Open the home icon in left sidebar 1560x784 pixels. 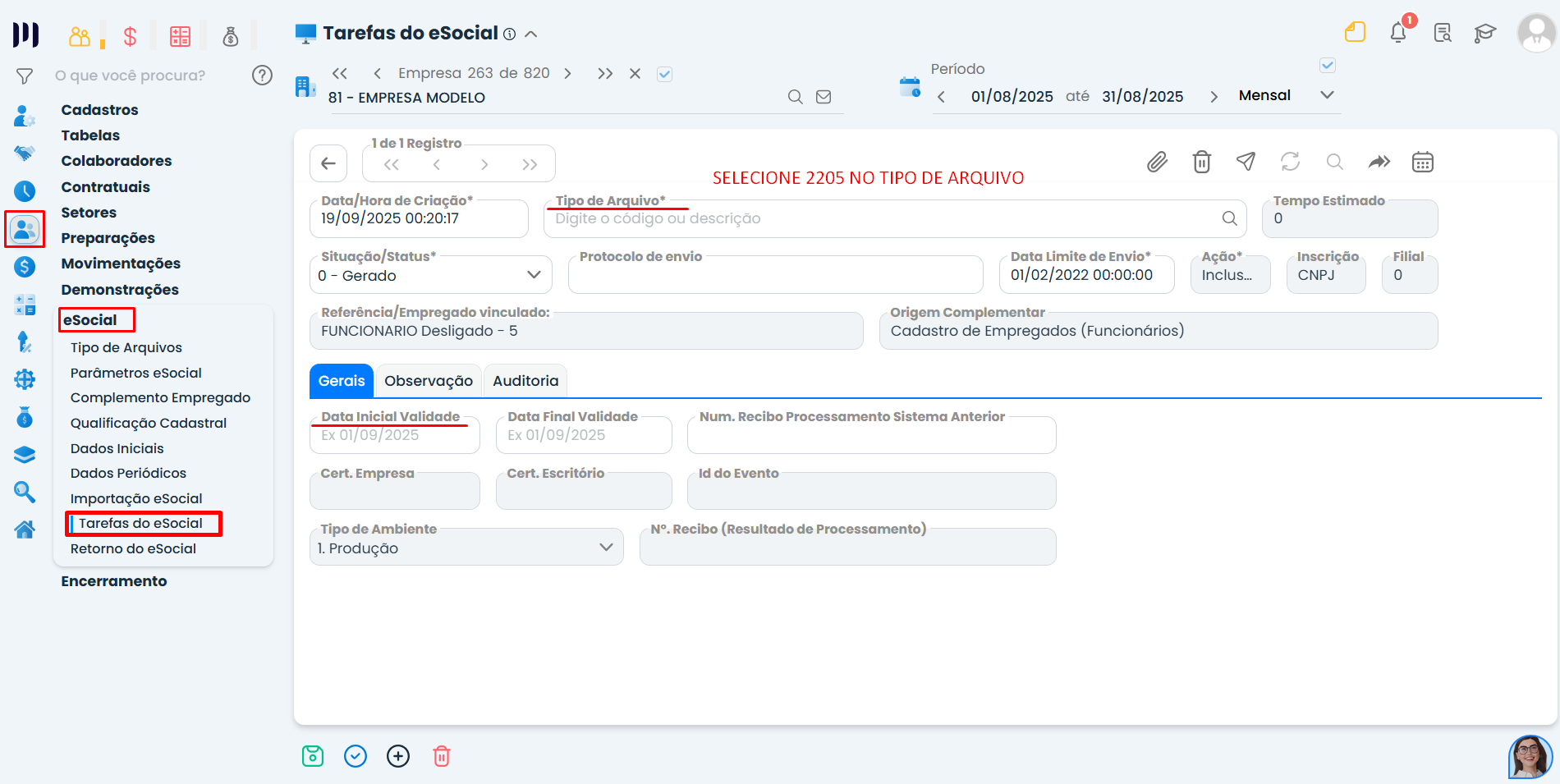pyautogui.click(x=25, y=530)
